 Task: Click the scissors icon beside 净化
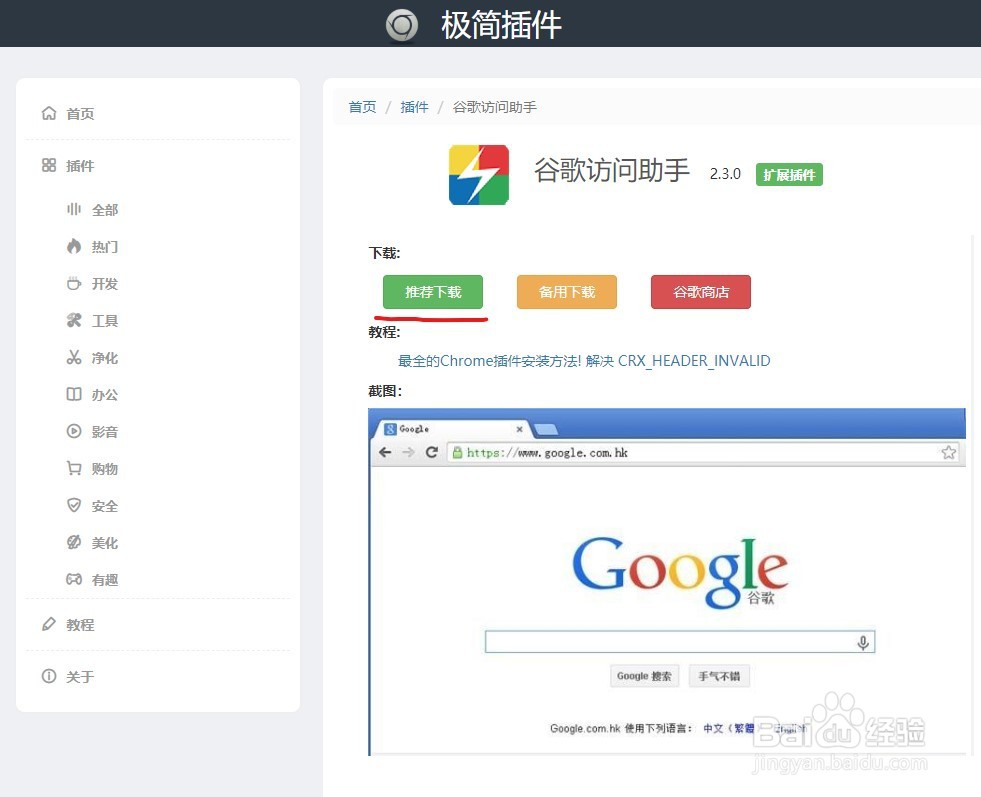(x=74, y=357)
